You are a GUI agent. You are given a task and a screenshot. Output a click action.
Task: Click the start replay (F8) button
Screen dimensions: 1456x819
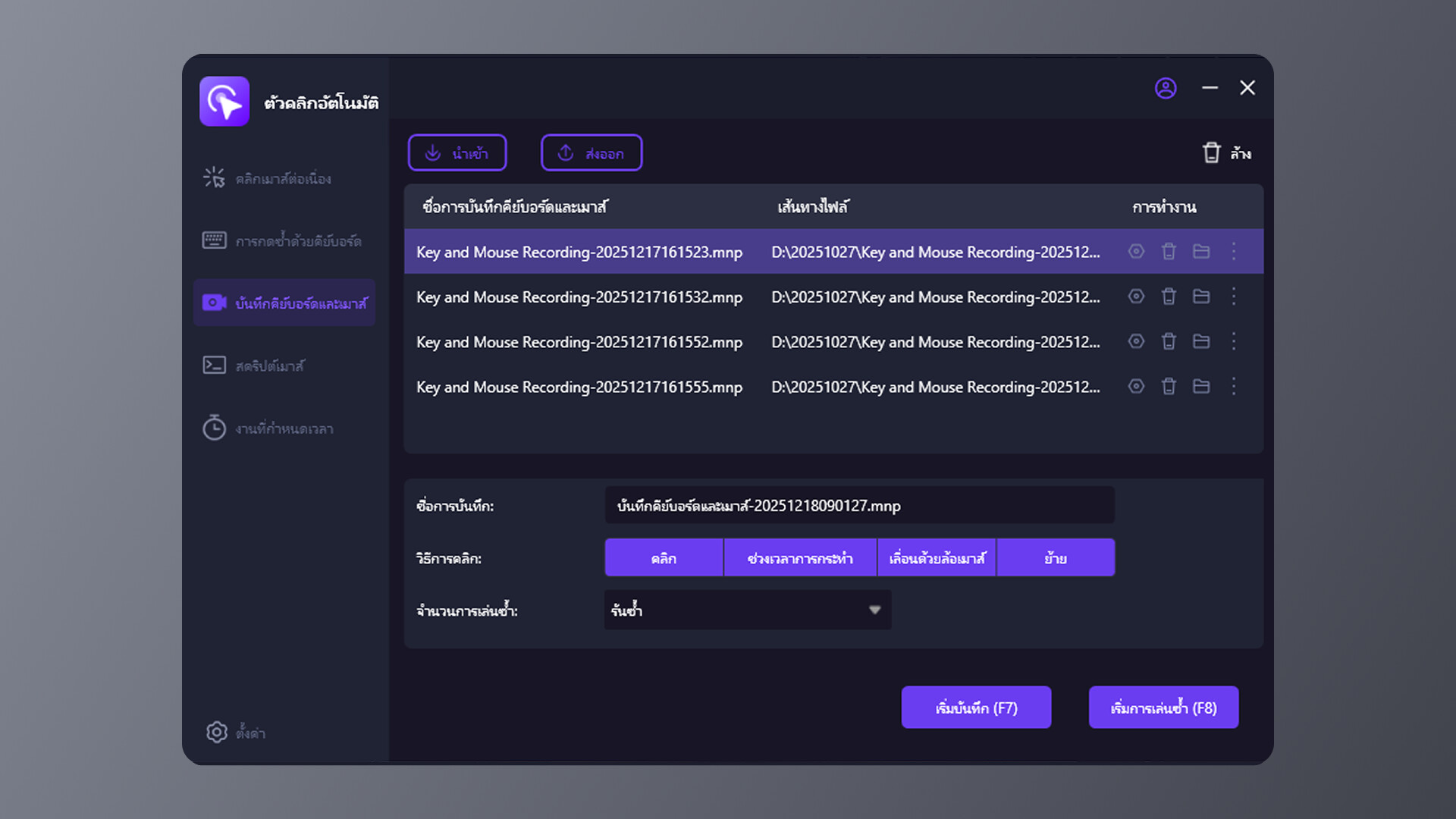point(1163,708)
